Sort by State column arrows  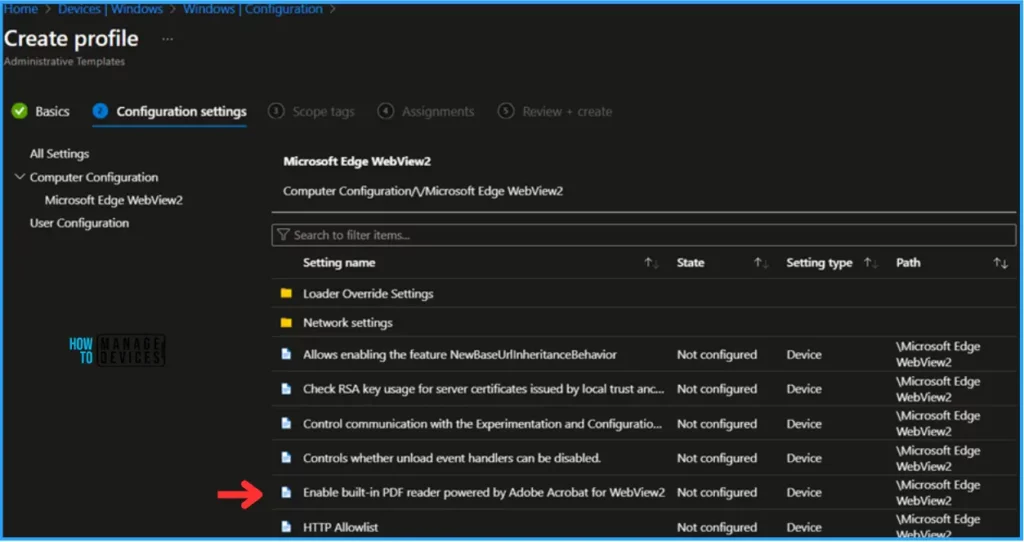[x=761, y=263]
